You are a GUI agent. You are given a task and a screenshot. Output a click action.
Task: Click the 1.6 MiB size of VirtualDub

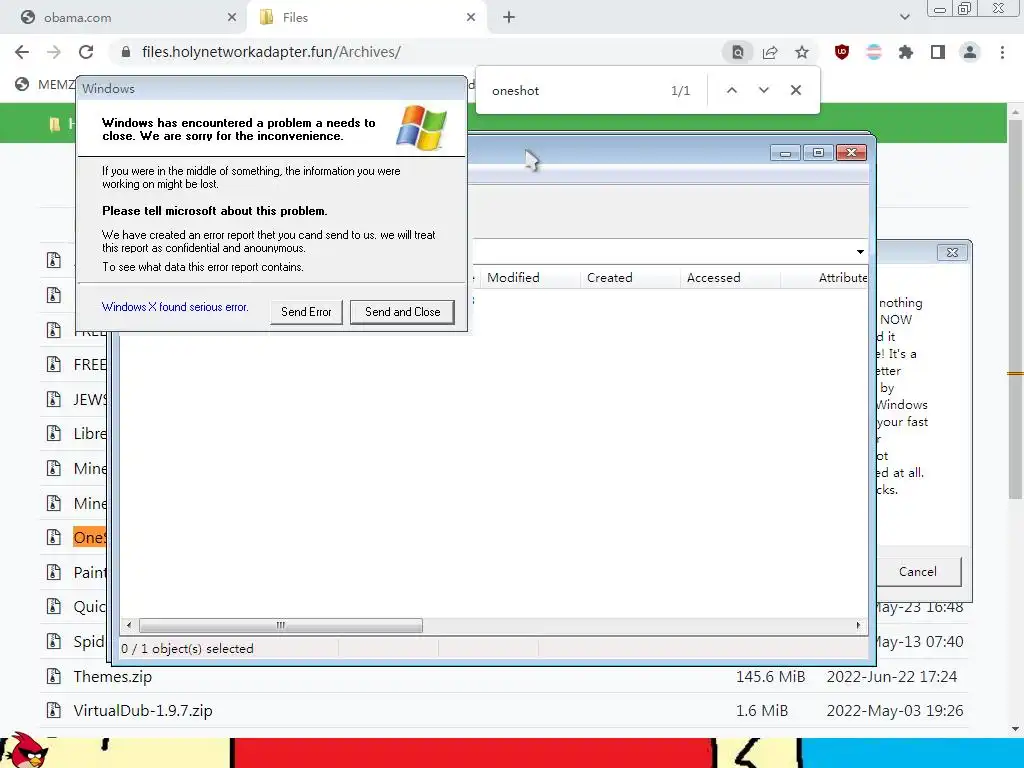pos(762,711)
